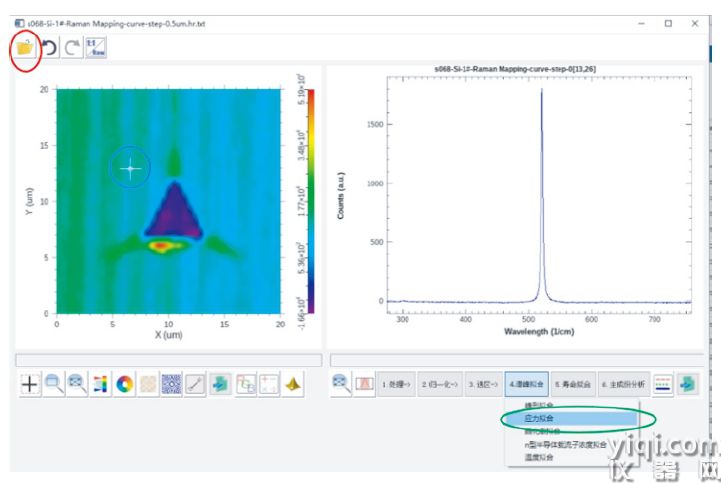Choose the temperature fitting entry at the menu bottom
Image resolution: width=721 pixels, height=483 pixels.
(571, 457)
